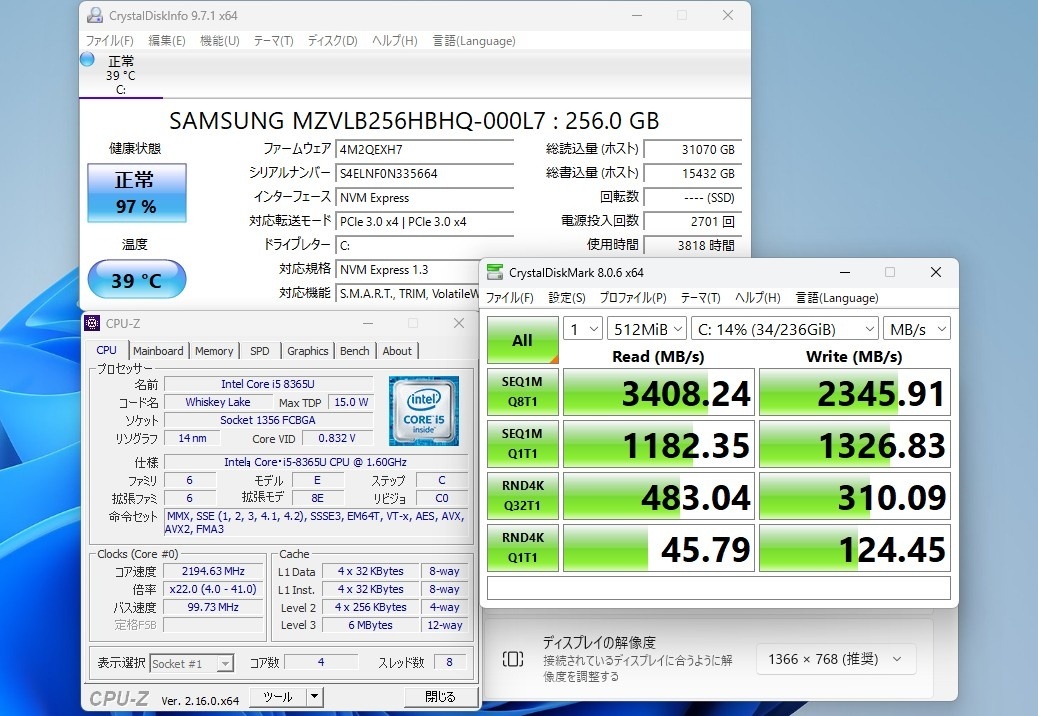Click the display resolution monitor icon
1038x716 pixels.
(513, 659)
